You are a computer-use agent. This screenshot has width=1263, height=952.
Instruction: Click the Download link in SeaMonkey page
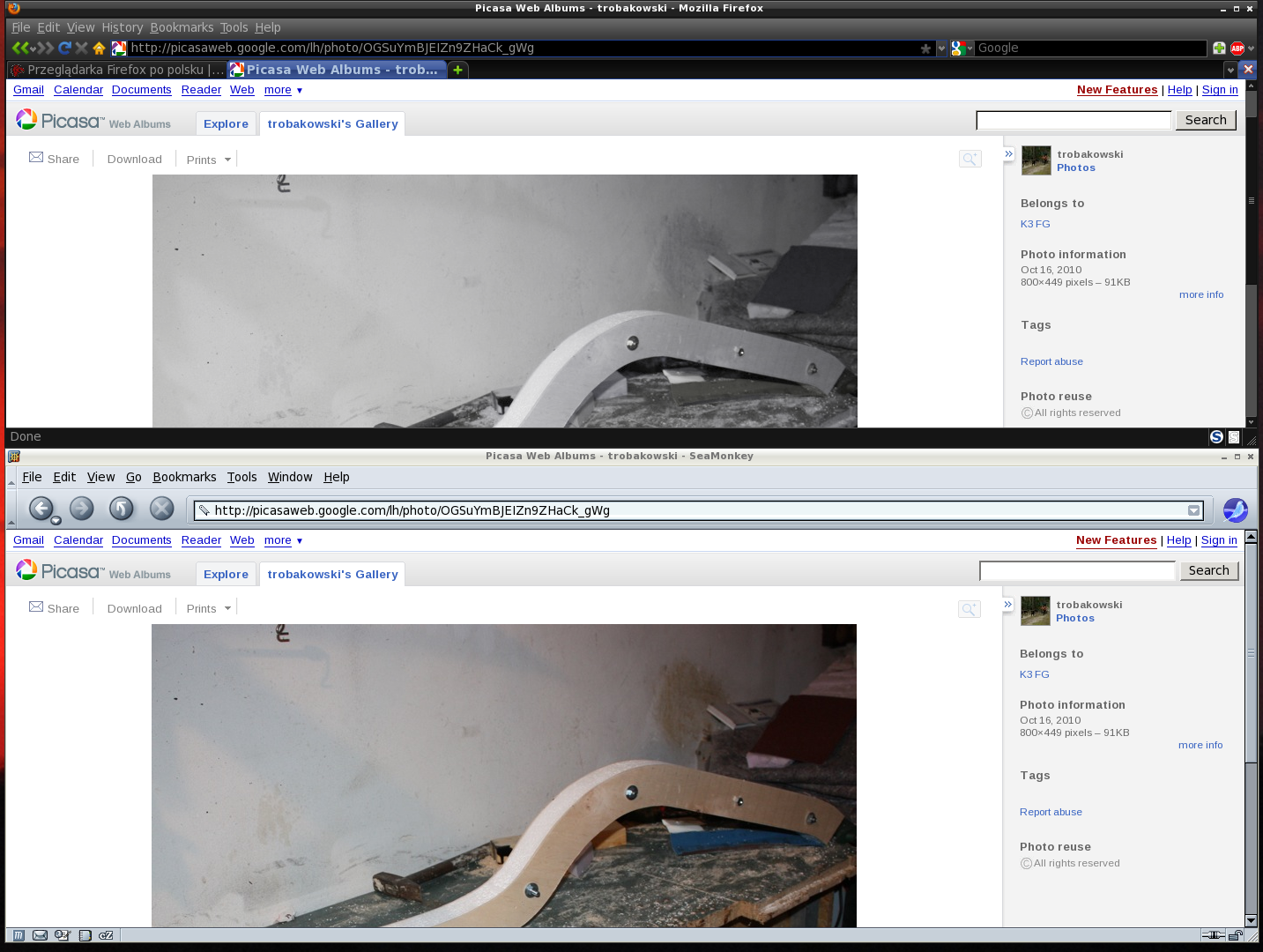[x=134, y=609]
